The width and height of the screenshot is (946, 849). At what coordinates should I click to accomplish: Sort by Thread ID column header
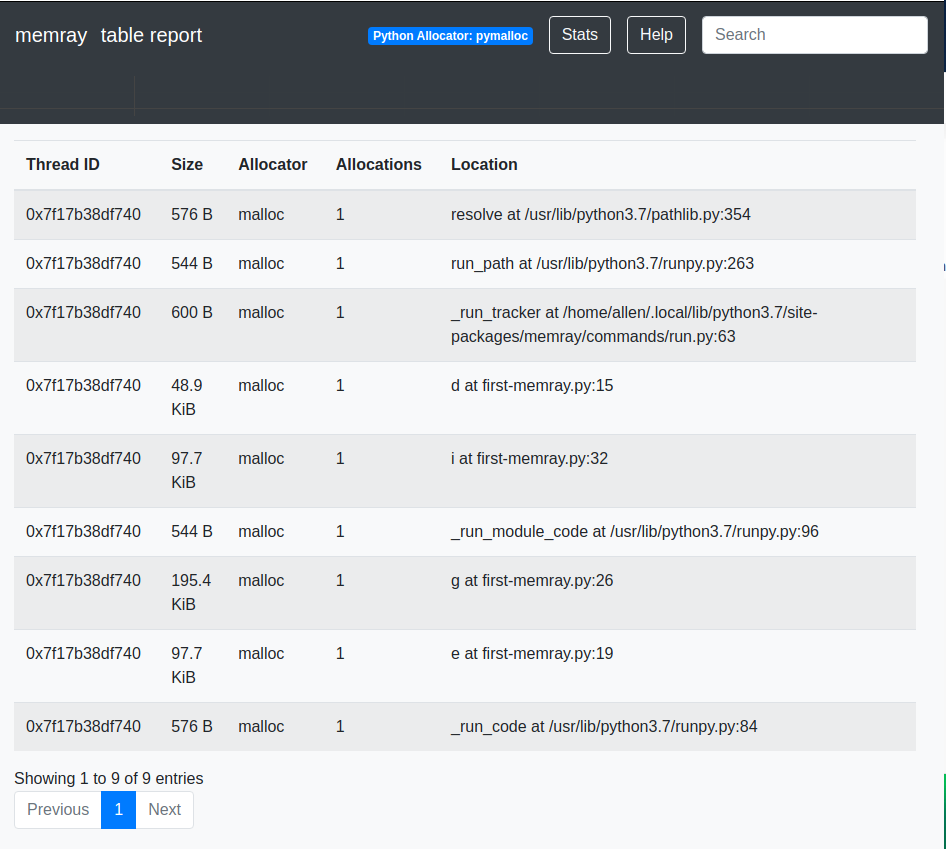point(63,164)
